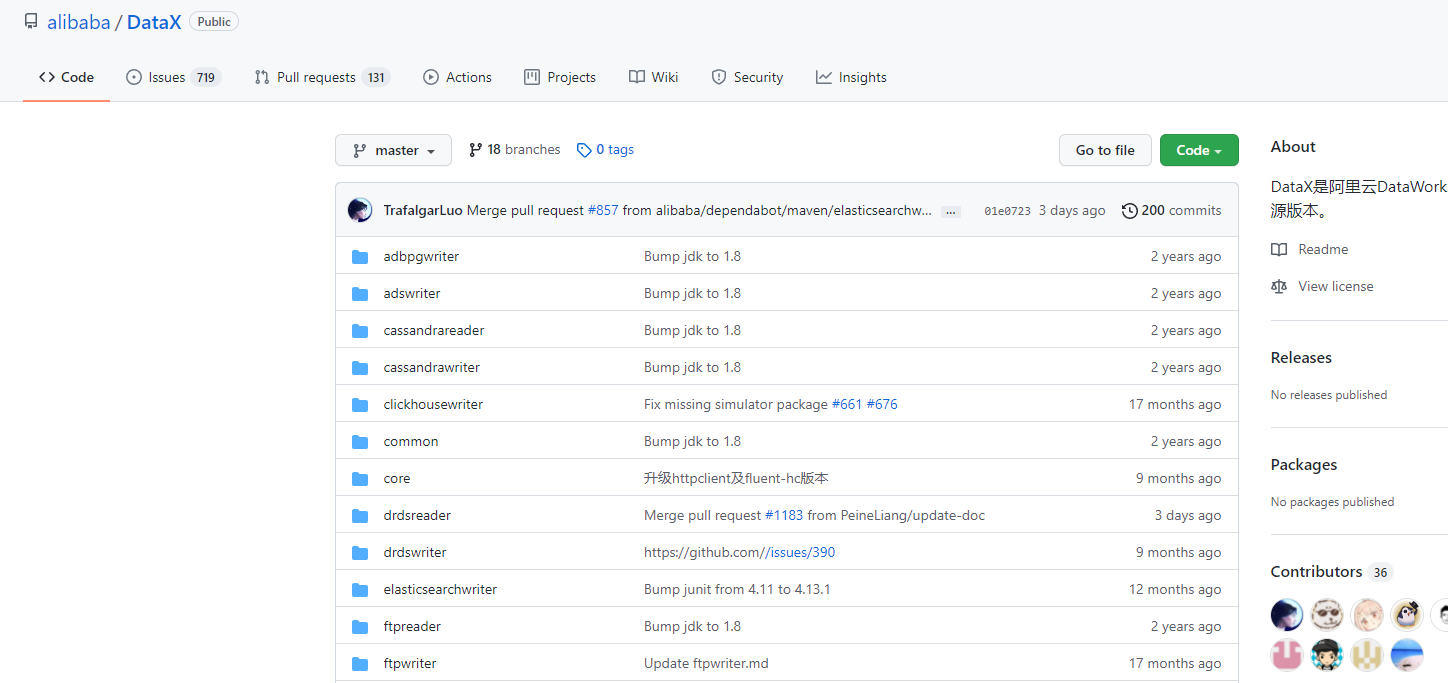
Task: Open the 200 commits history link
Action: 1172,211
